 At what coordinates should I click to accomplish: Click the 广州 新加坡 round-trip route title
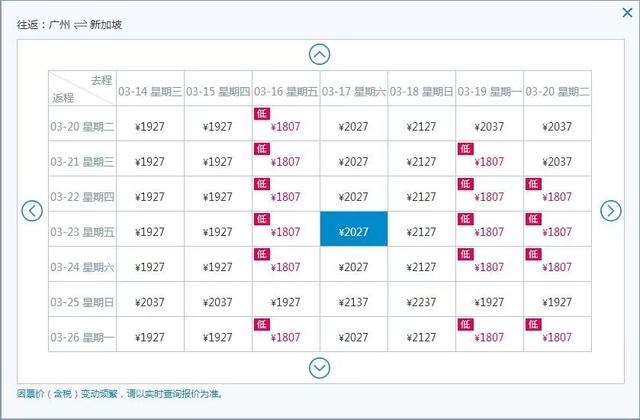(69, 24)
